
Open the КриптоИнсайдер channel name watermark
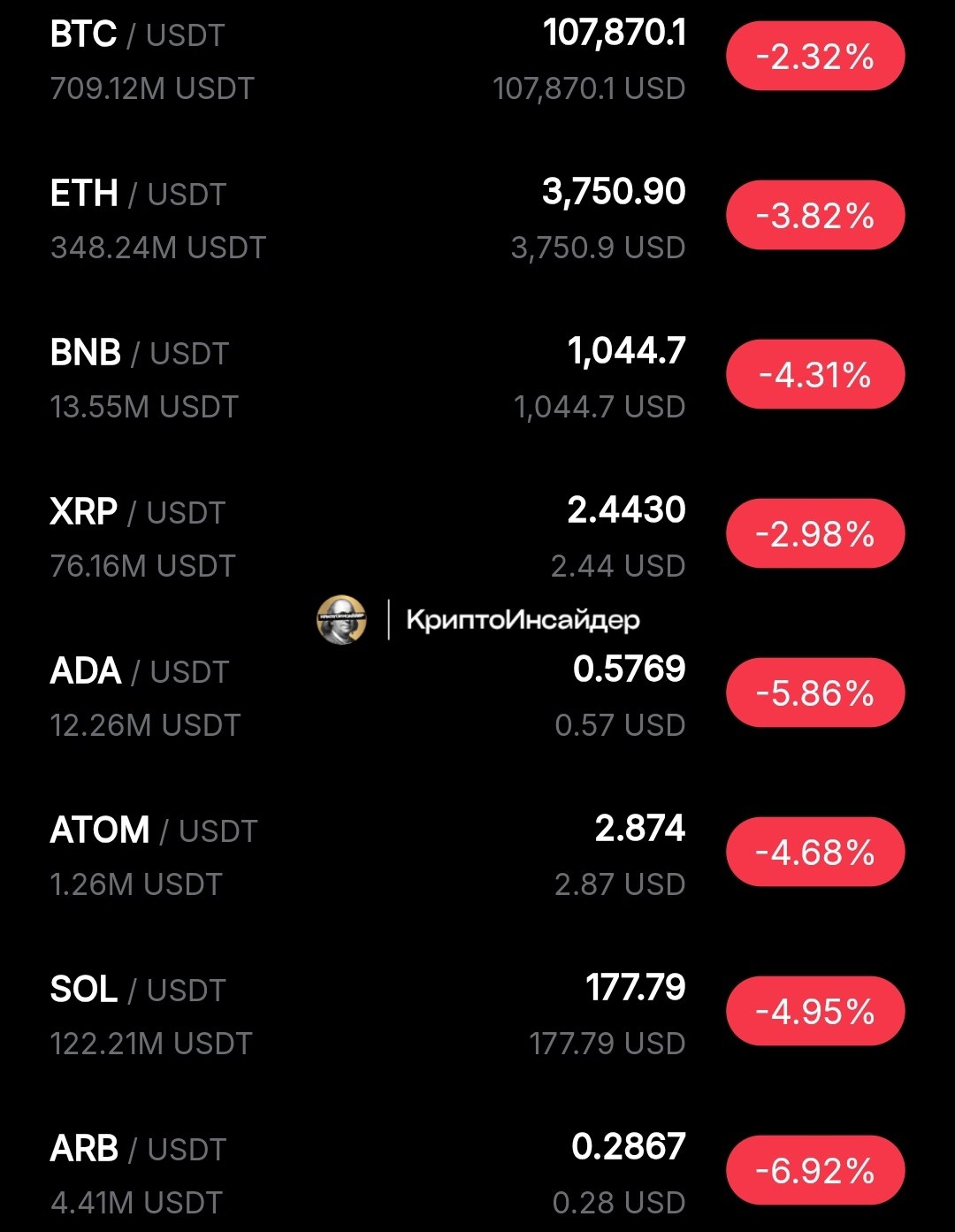click(523, 619)
